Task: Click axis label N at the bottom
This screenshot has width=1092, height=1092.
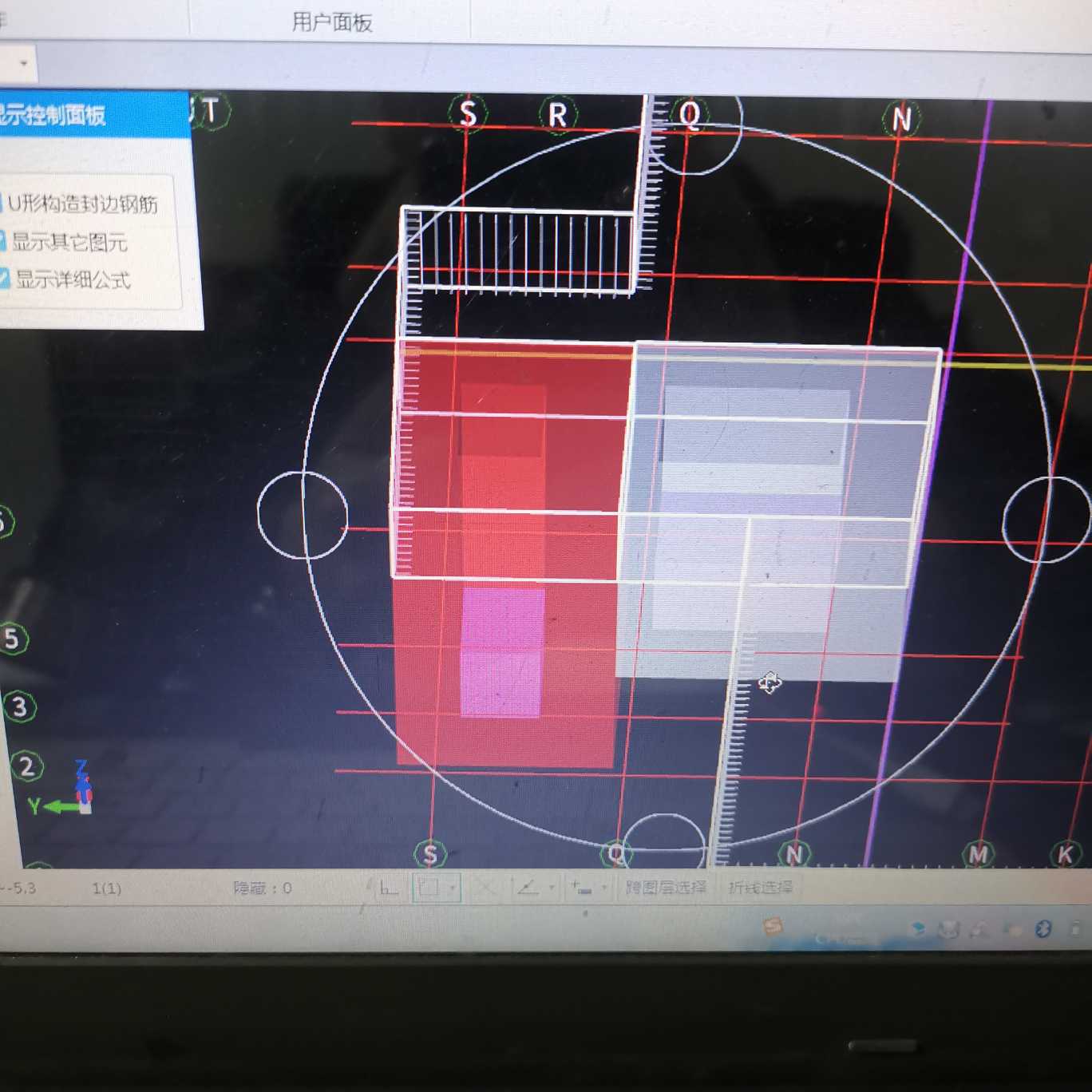Action: (794, 855)
